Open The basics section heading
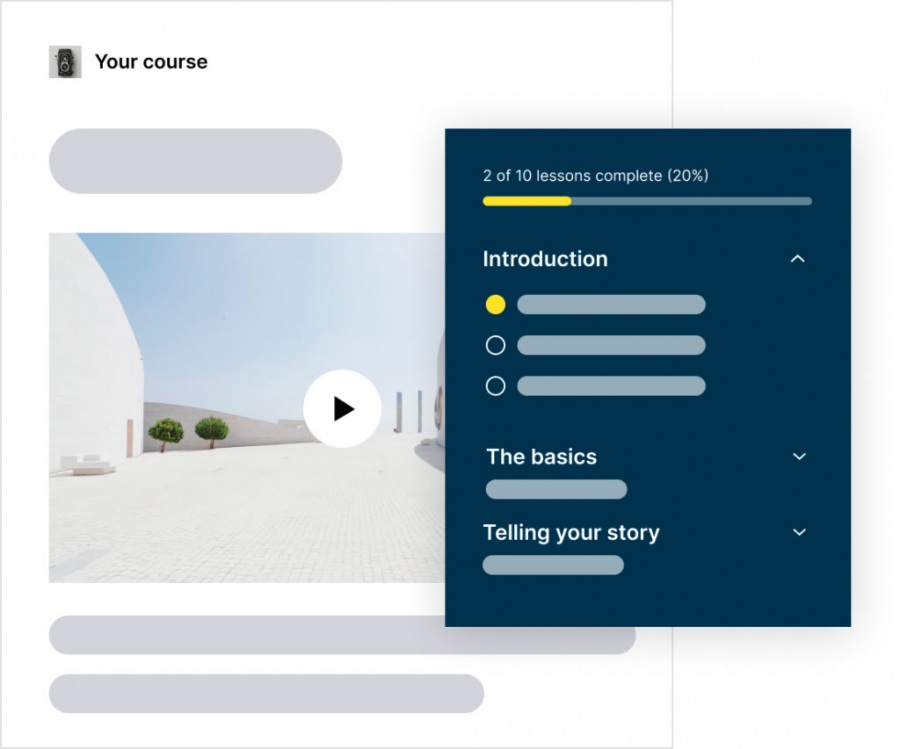The image size is (900, 749). pyautogui.click(x=541, y=457)
